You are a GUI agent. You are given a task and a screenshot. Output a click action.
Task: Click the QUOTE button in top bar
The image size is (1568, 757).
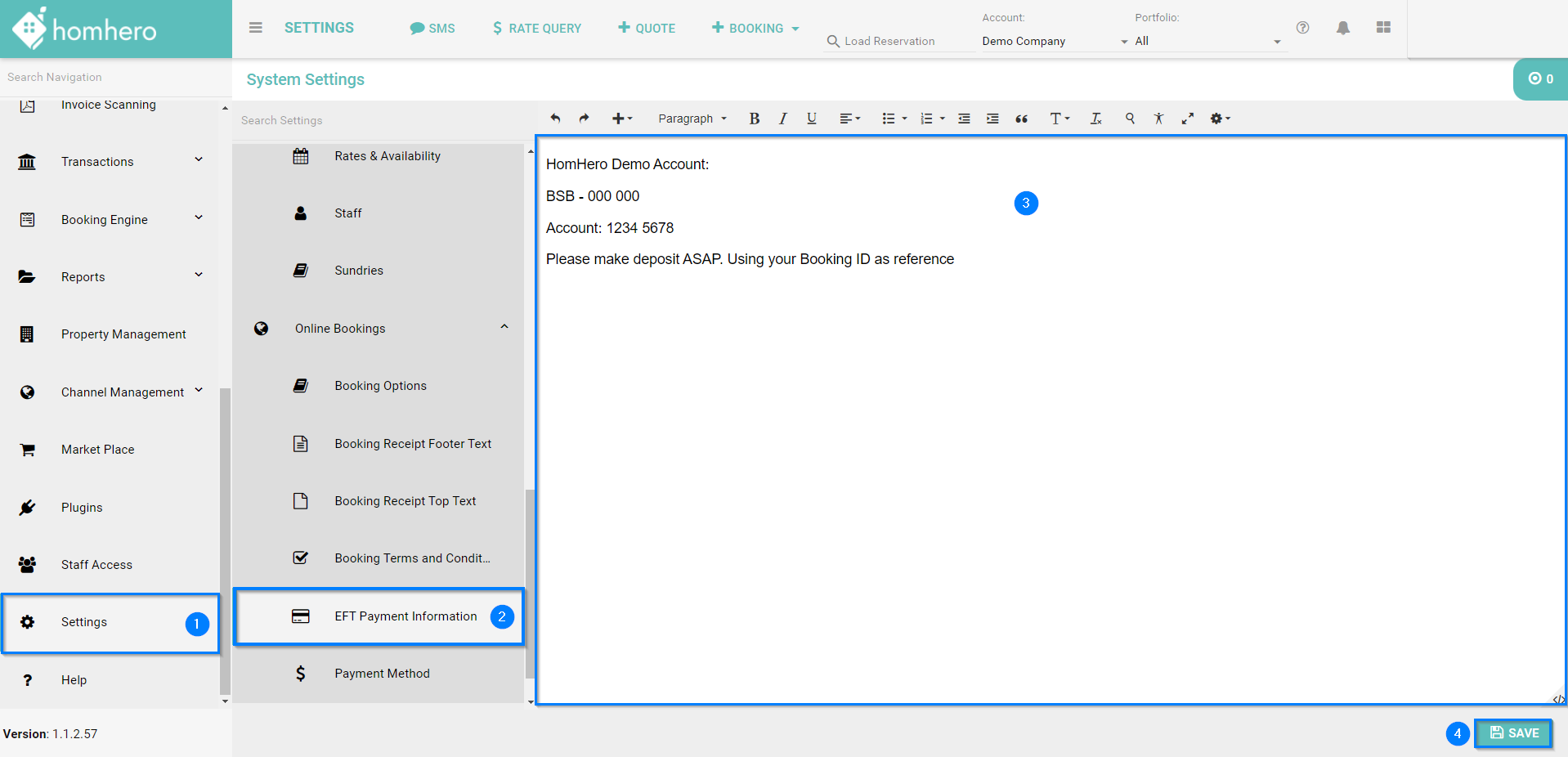click(x=647, y=28)
